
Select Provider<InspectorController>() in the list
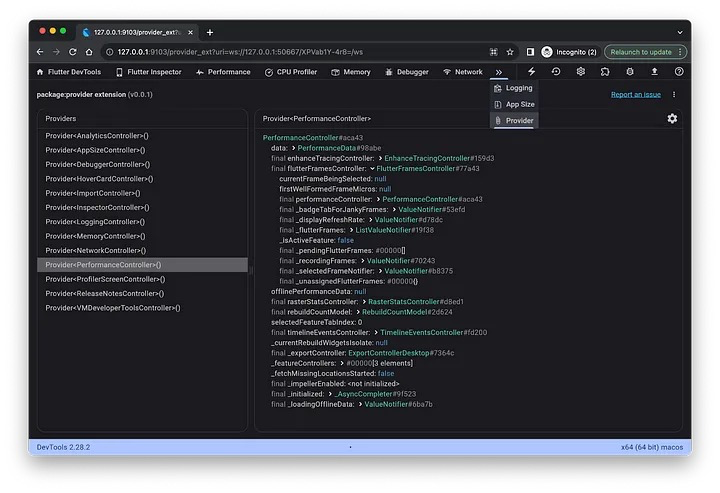click(142, 207)
